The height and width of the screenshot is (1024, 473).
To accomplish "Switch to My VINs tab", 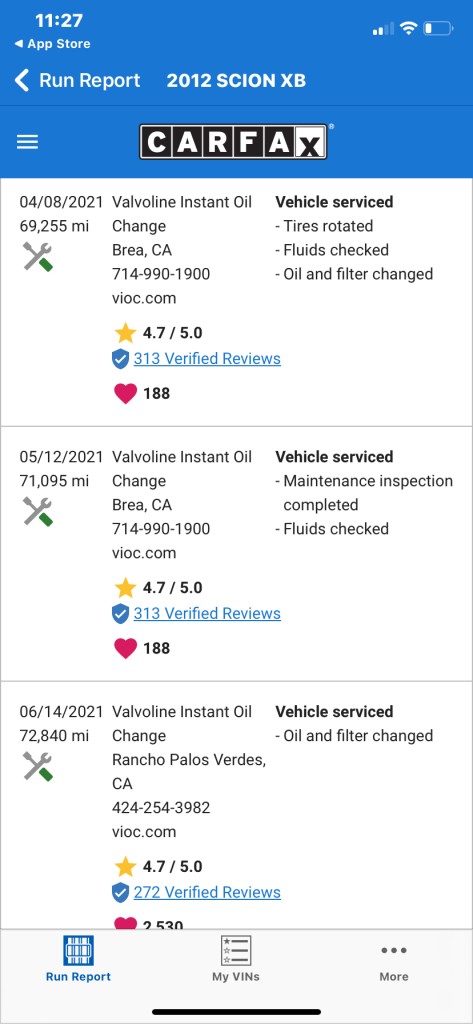I will [236, 959].
